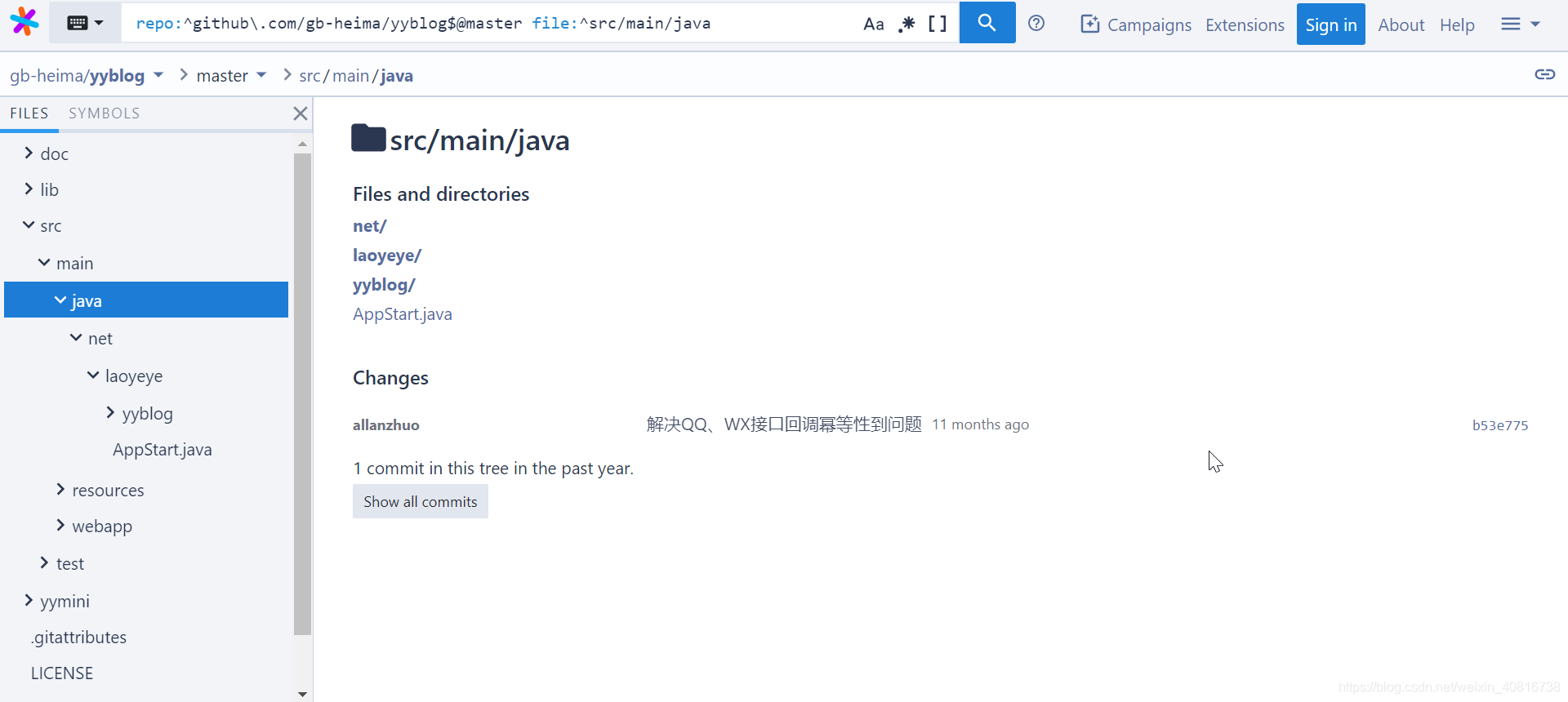Image resolution: width=1568 pixels, height=702 pixels.
Task: Toggle regular expression search mode
Action: click(907, 24)
